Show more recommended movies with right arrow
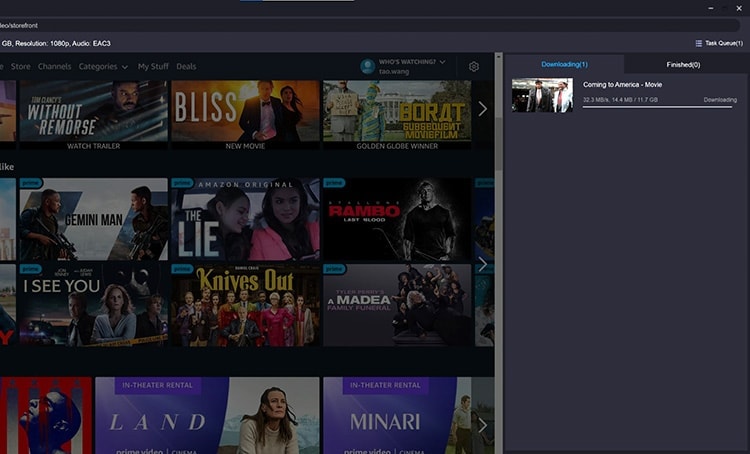Screen dimensions: 750x454 click(483, 264)
